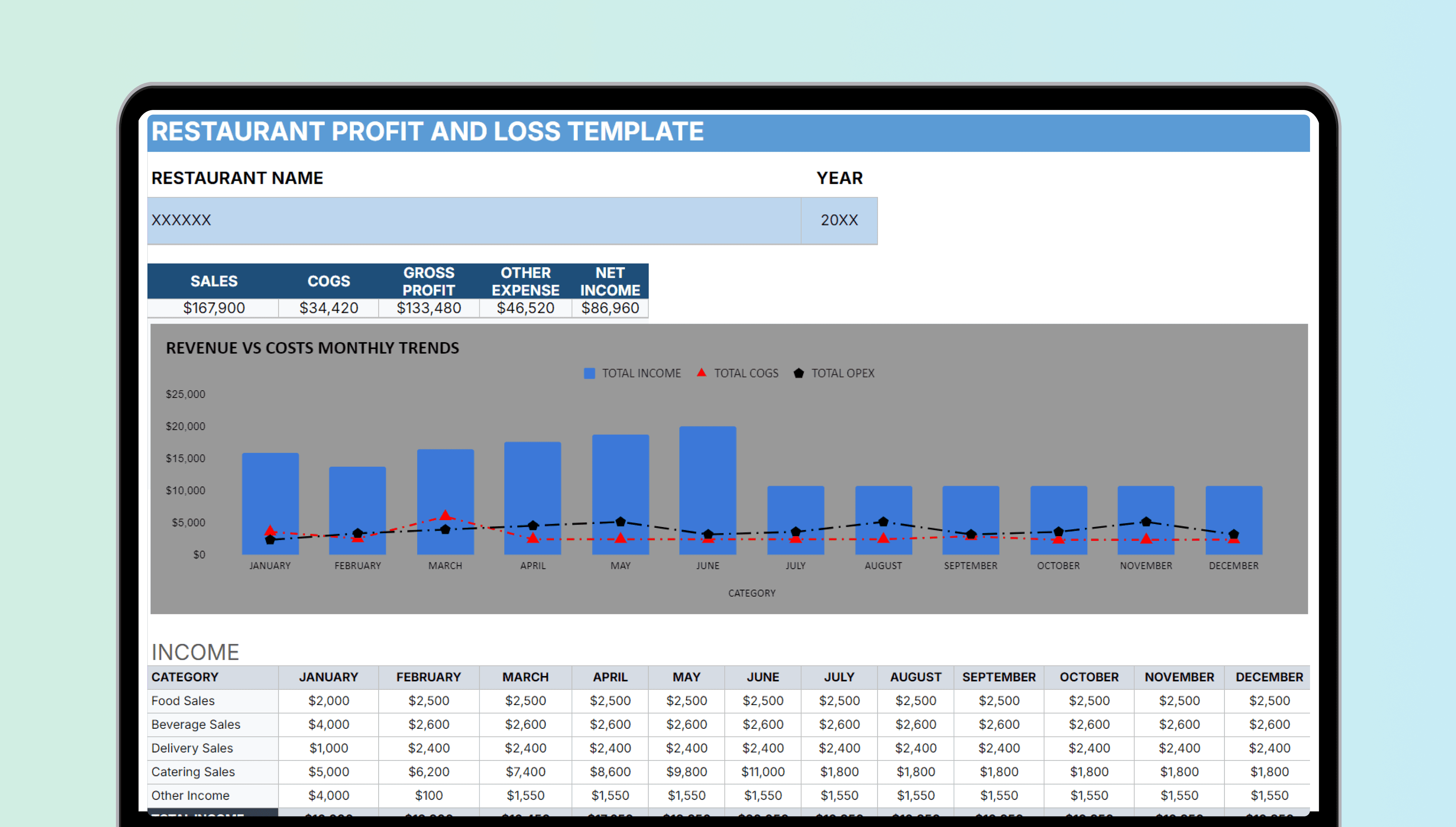The height and width of the screenshot is (827, 1456).
Task: Click the $167,900 sales total cell
Action: 214,308
